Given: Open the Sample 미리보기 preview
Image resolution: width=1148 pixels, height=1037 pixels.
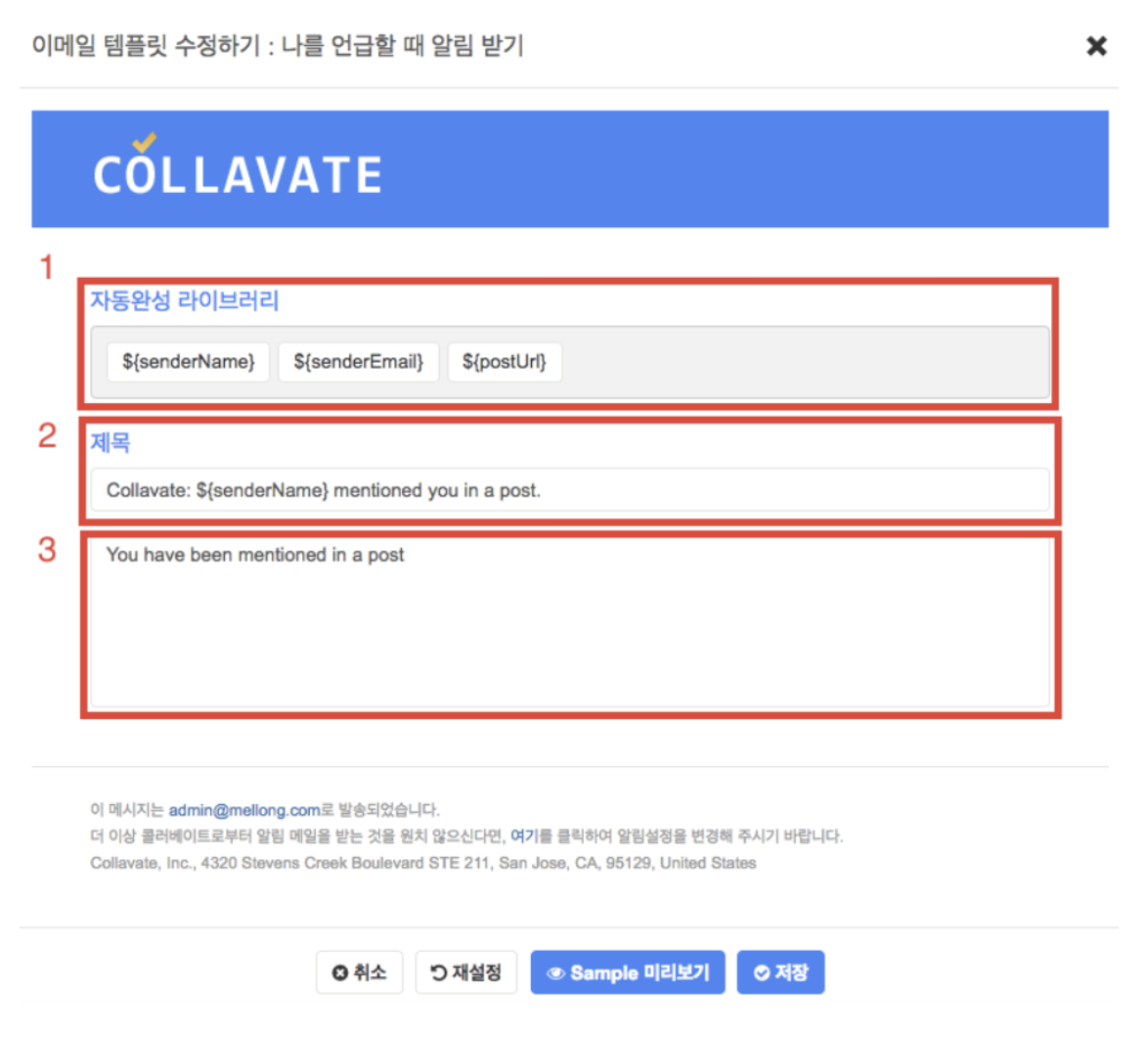Looking at the screenshot, I should pyautogui.click(x=628, y=972).
